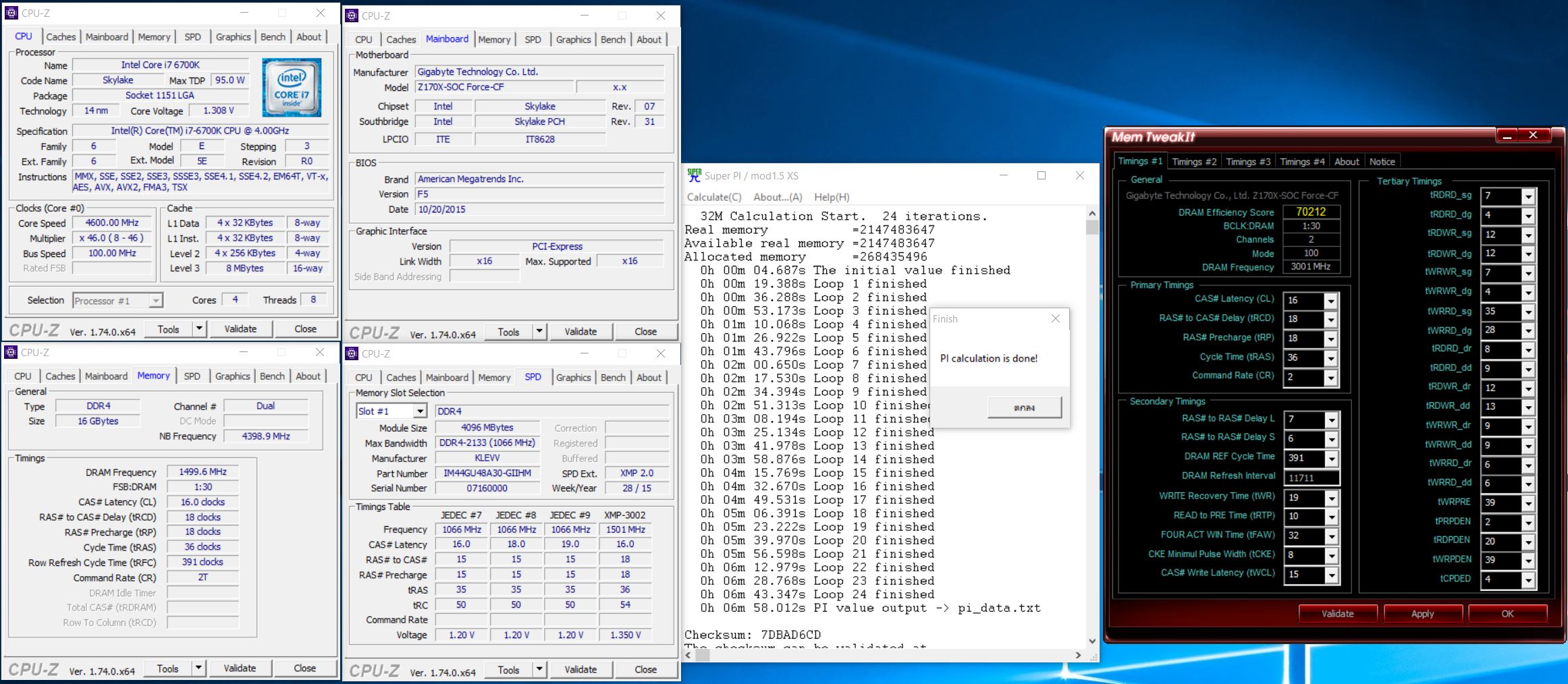The width and height of the screenshot is (1568, 684).
Task: Open the Notice tab in Mem TweakIt
Action: tap(1382, 162)
